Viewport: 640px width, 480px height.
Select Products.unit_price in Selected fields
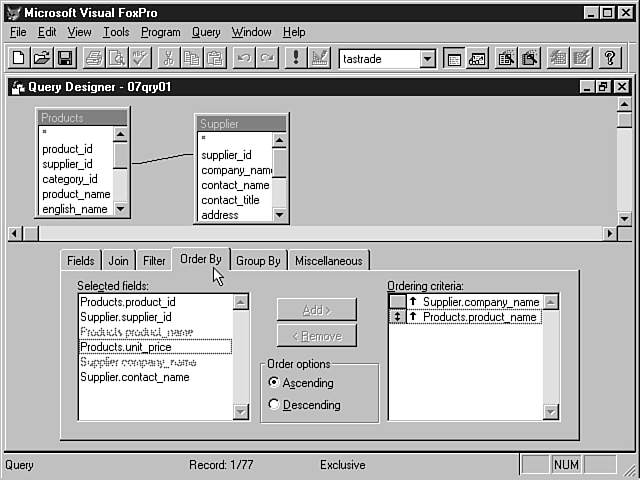point(125,347)
